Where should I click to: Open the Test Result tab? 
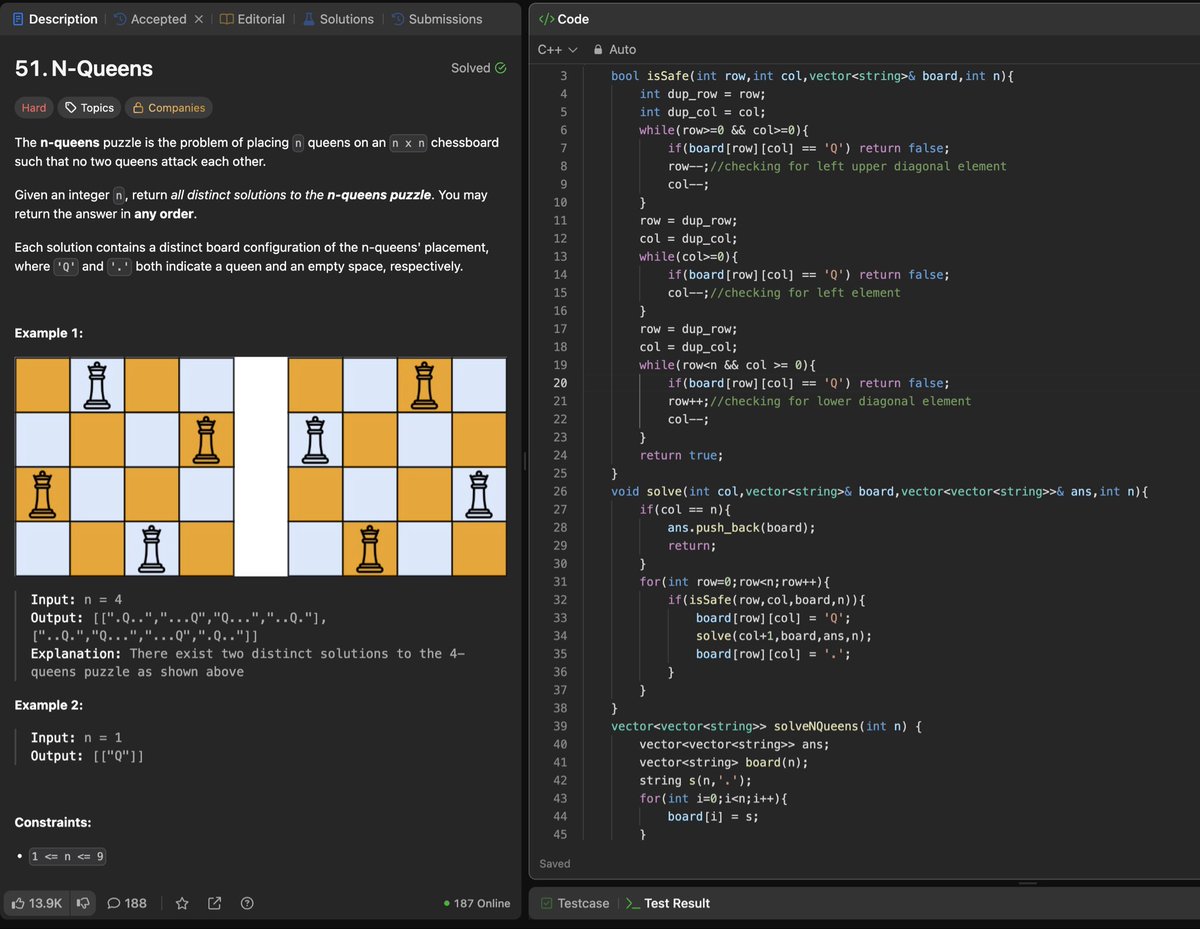click(668, 903)
